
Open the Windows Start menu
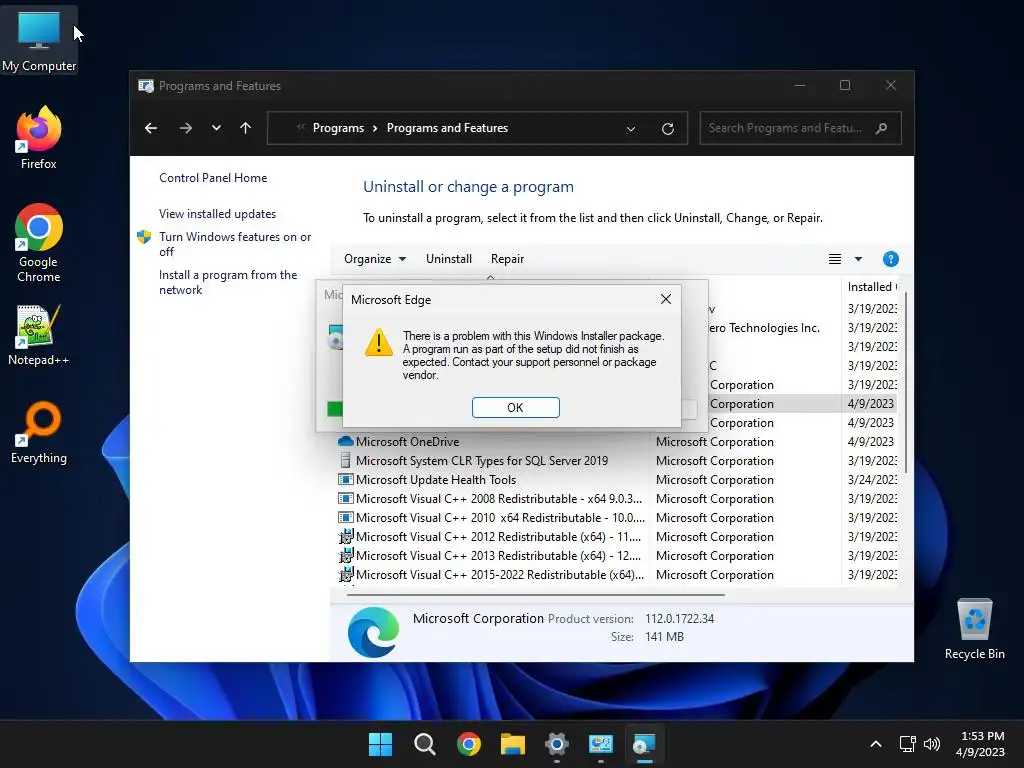point(380,744)
